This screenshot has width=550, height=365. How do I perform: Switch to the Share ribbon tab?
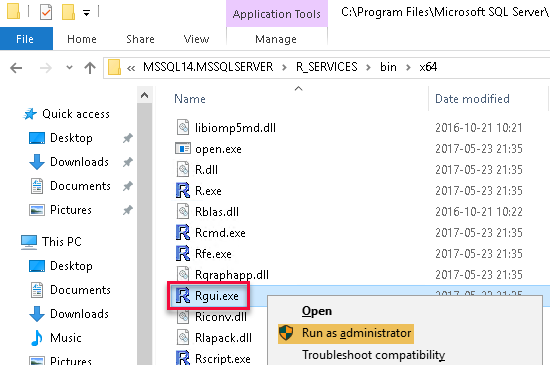pyautogui.click(x=140, y=39)
